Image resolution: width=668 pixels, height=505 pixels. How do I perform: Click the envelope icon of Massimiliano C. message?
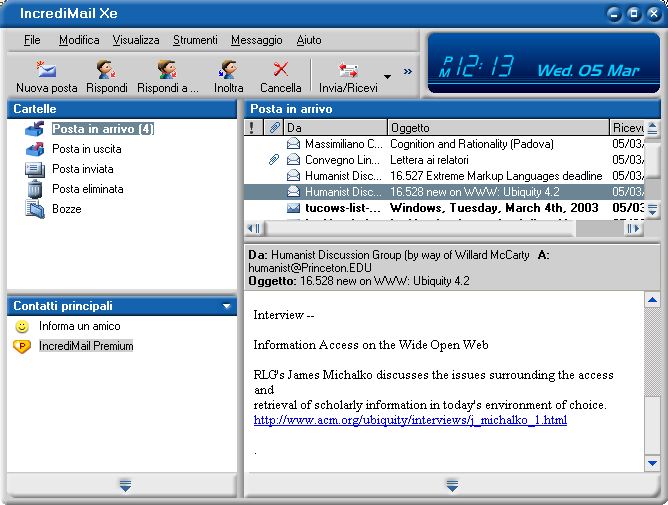(x=293, y=144)
